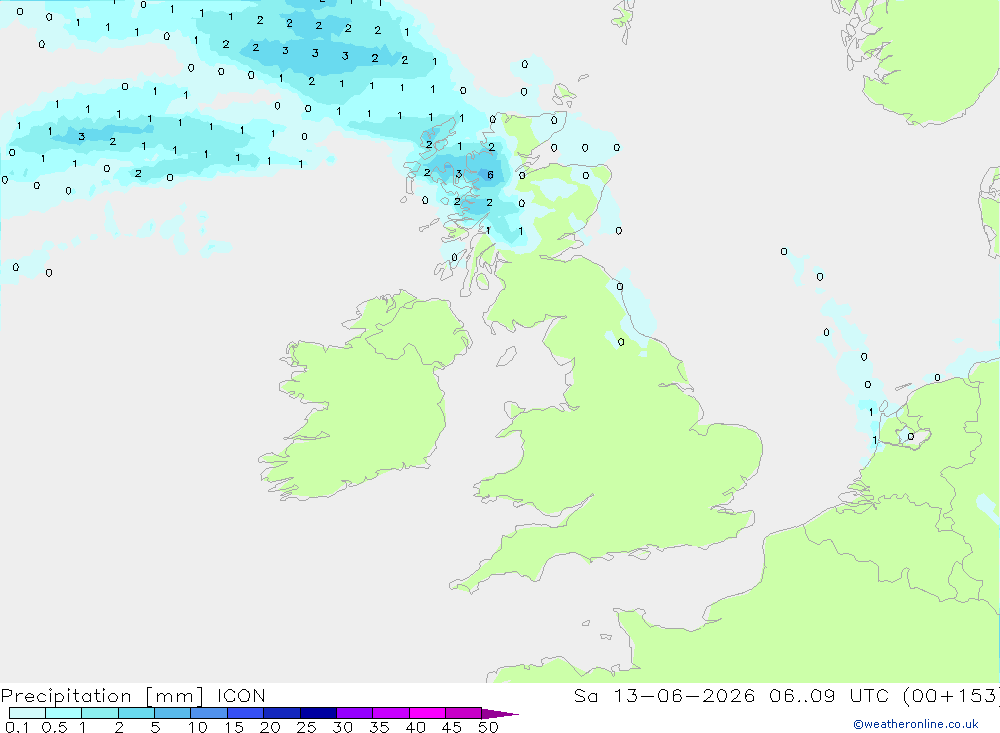1000x733 pixels.
Task: Click the "06..09 UTC" time text
Action: [x=829, y=695]
